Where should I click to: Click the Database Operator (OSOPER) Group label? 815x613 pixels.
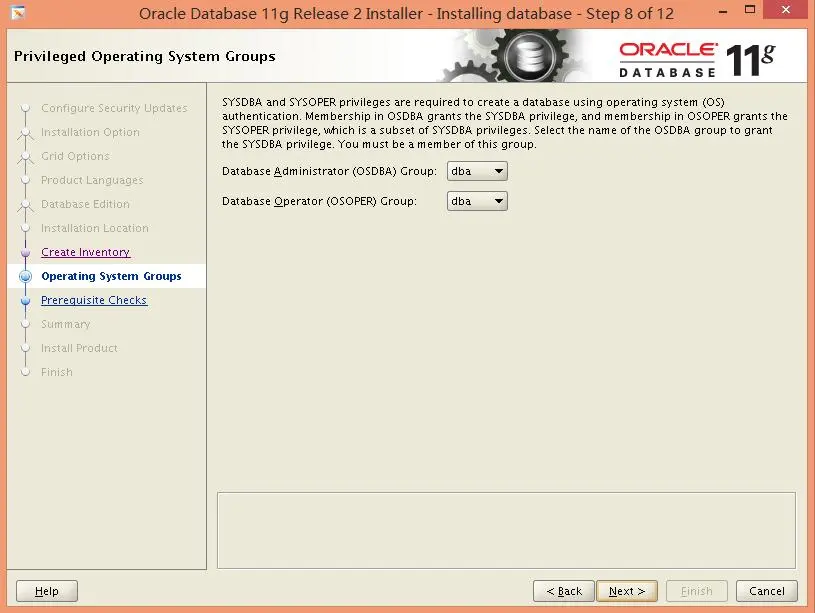click(x=320, y=201)
